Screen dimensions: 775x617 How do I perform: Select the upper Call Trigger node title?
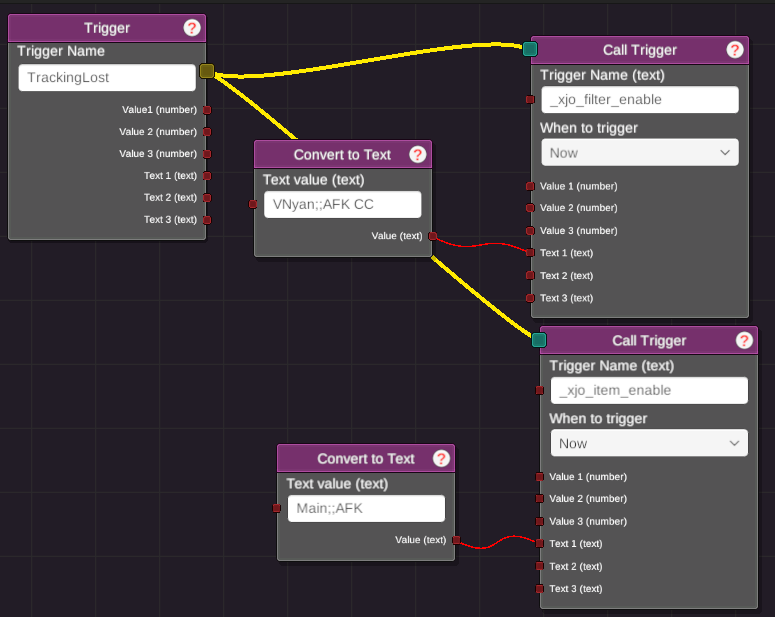click(x=640, y=50)
